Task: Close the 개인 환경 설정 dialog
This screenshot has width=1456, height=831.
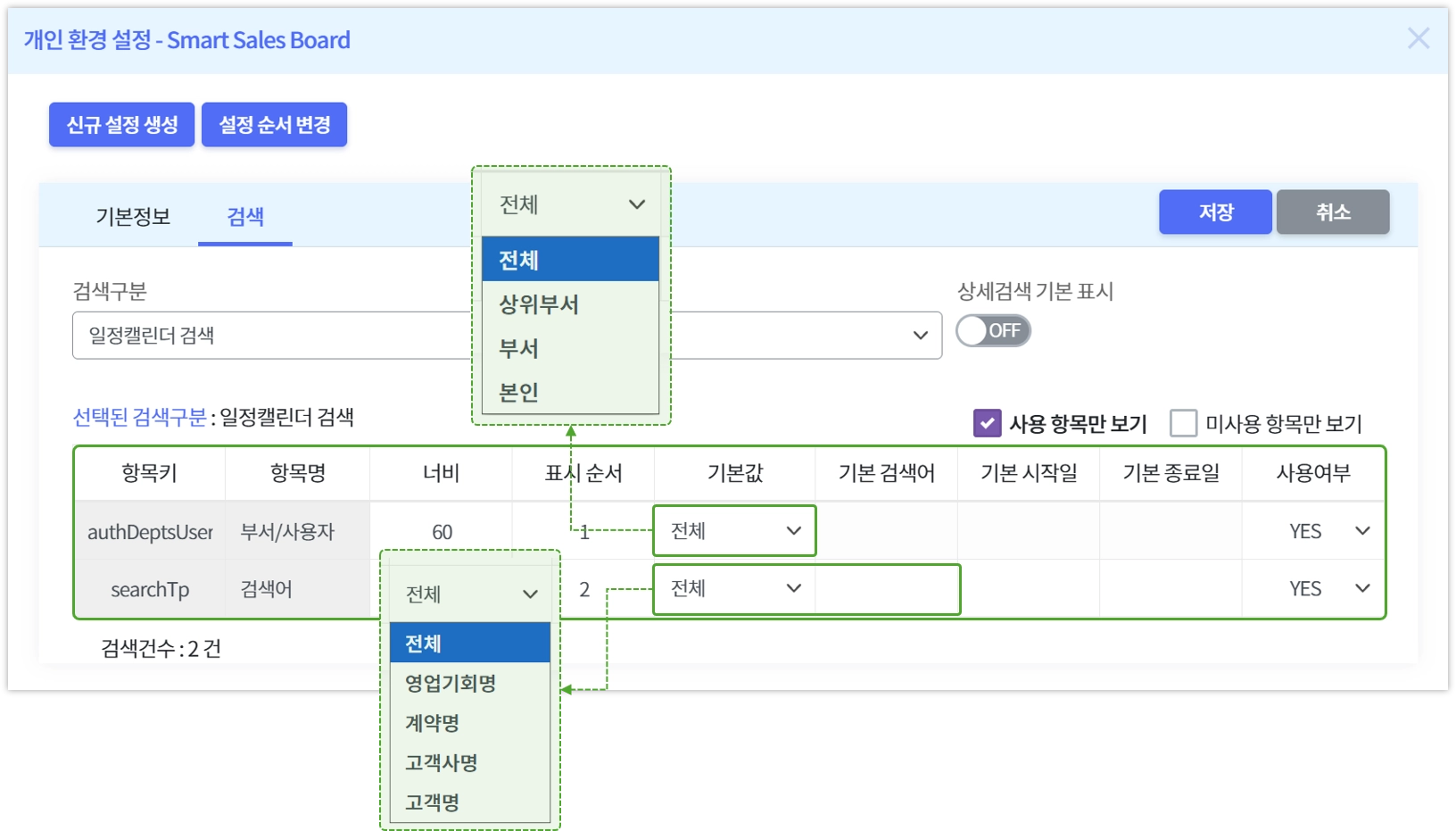Action: (x=1418, y=38)
